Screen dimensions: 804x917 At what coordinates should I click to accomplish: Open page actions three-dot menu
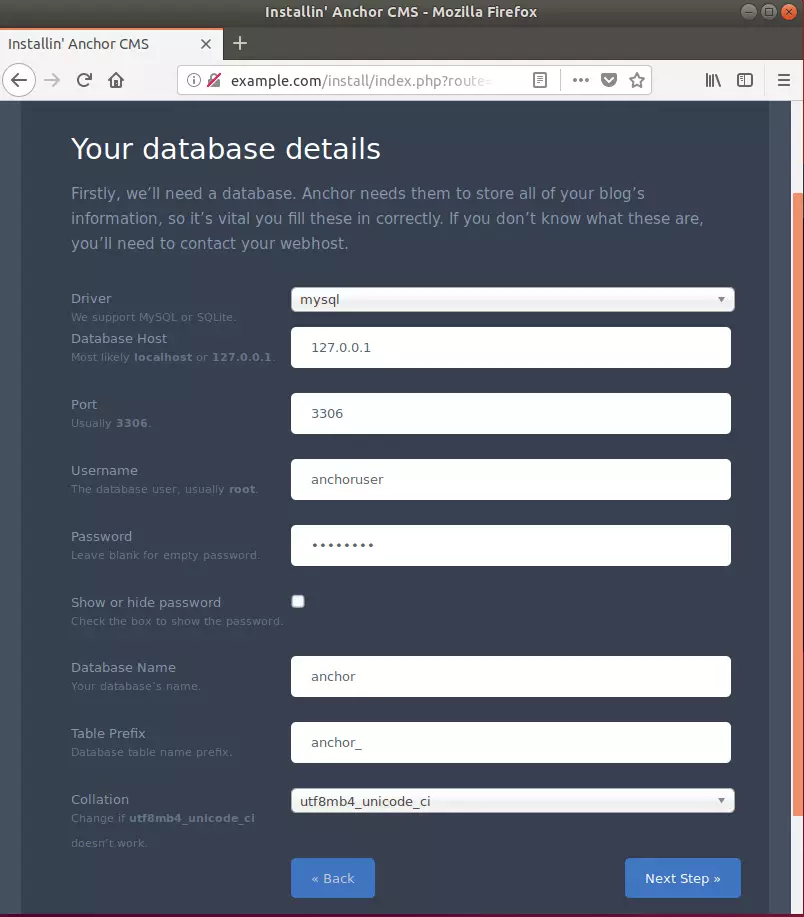pyautogui.click(x=581, y=80)
